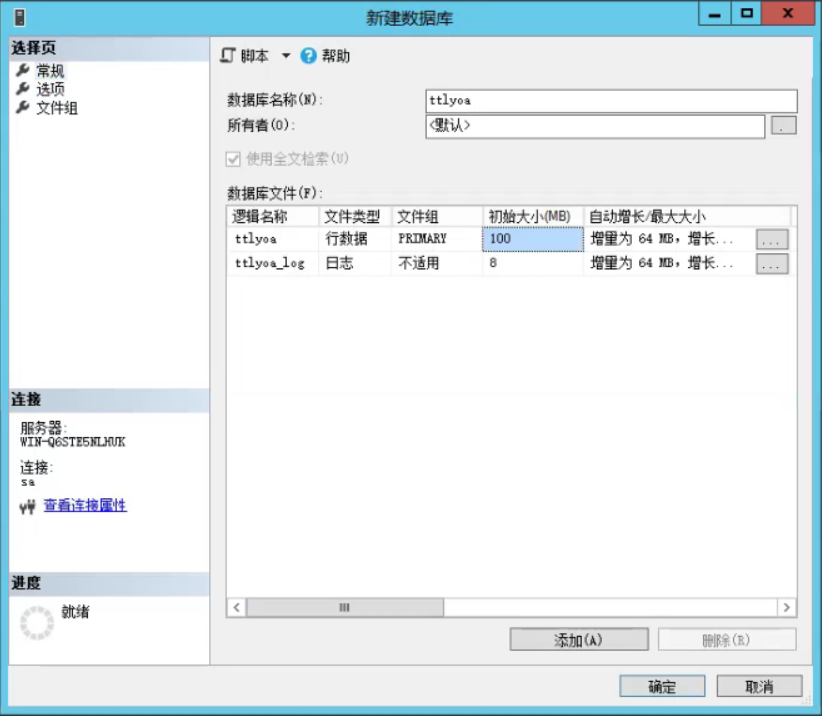Screen dimensions: 822x716
Task: Click the 删除(R) button
Action: tap(727, 639)
